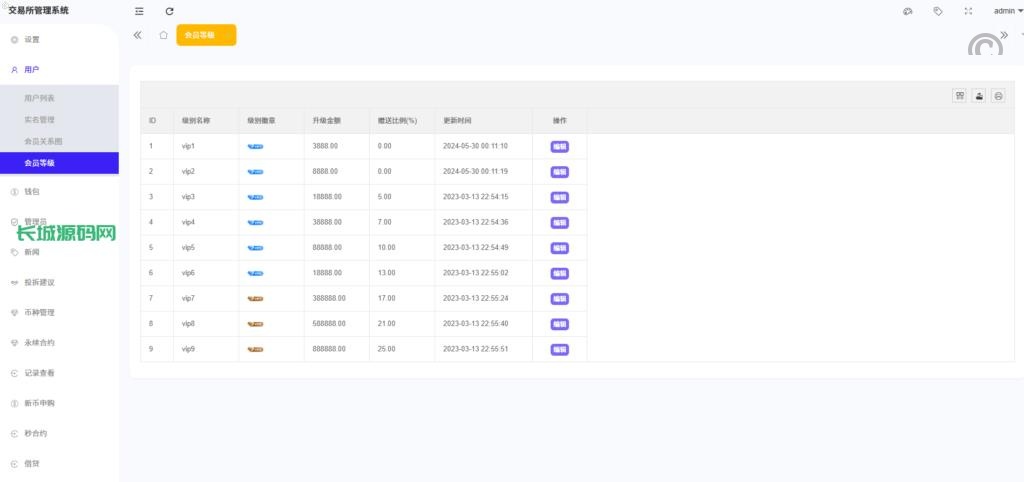Viewport: 1024px width, 482px height.
Task: Collapse the 用户 sidebar menu
Action: 32,70
